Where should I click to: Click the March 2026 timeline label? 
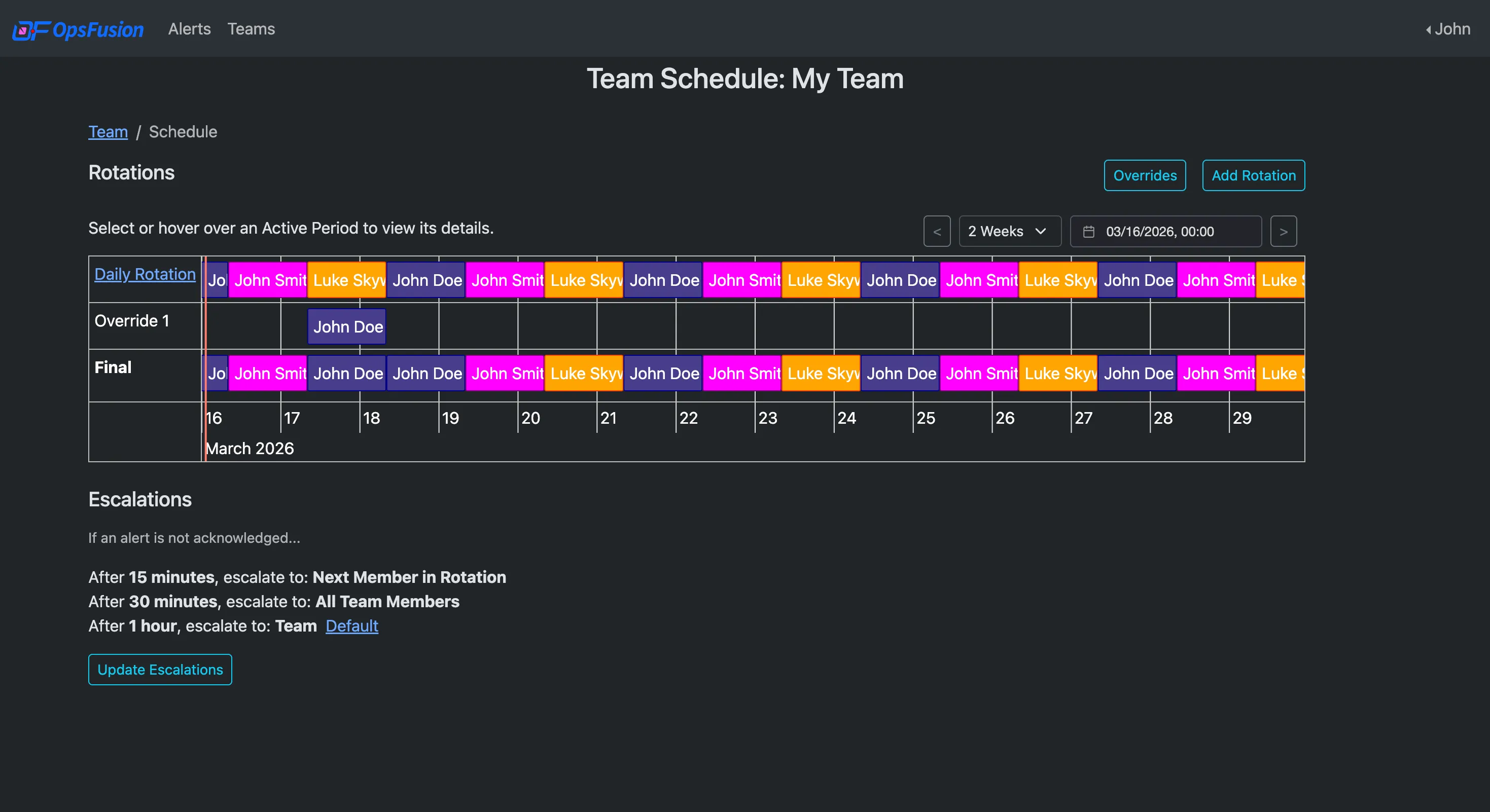(x=250, y=449)
